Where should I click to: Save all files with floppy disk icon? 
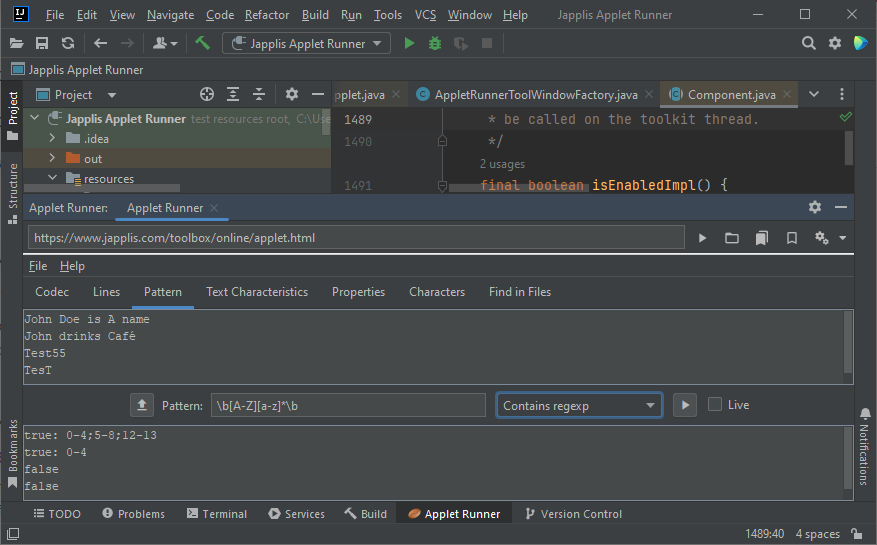point(42,43)
